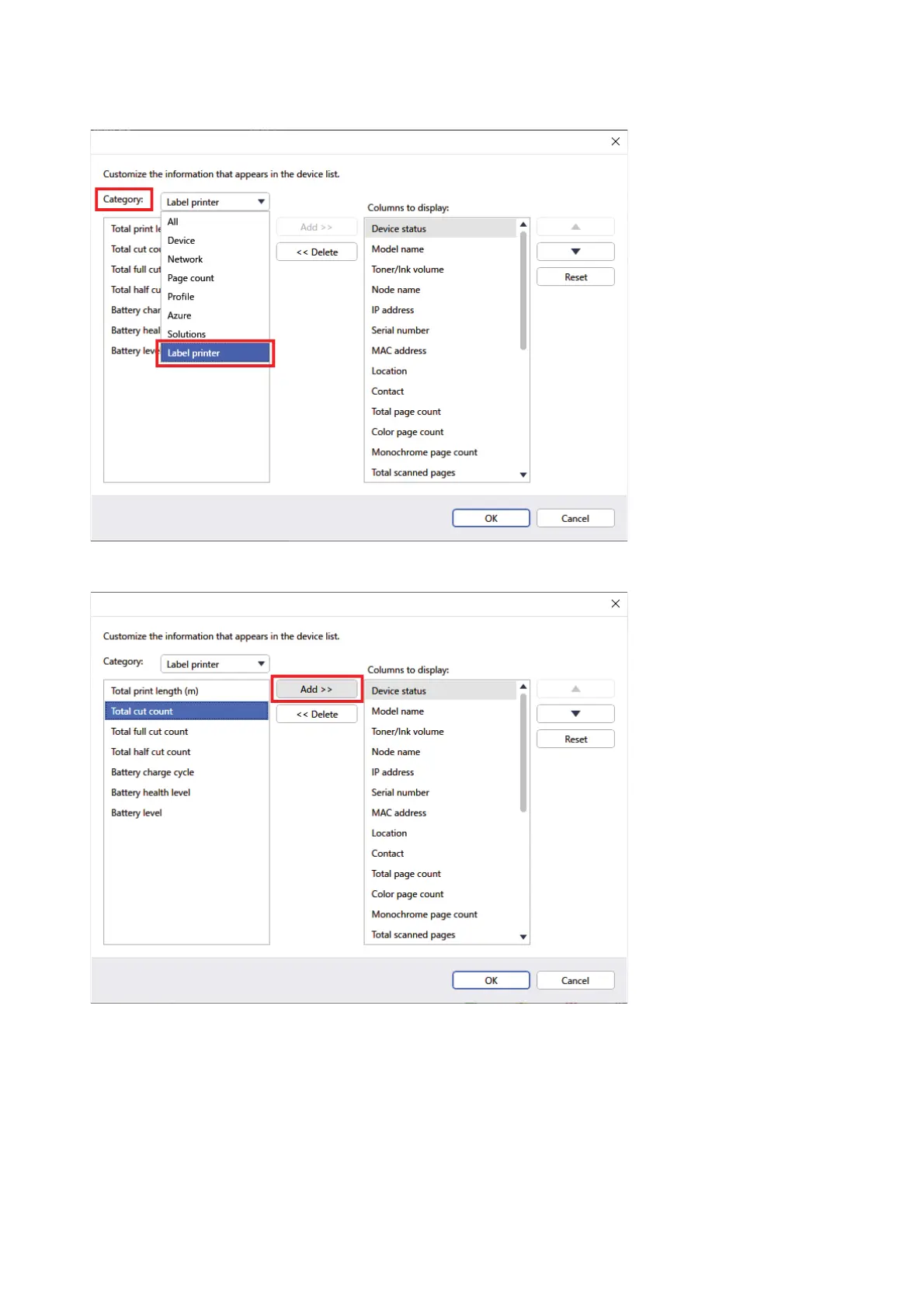
Task: Select Node name column in dialog with open Category list
Action: [x=441, y=289]
